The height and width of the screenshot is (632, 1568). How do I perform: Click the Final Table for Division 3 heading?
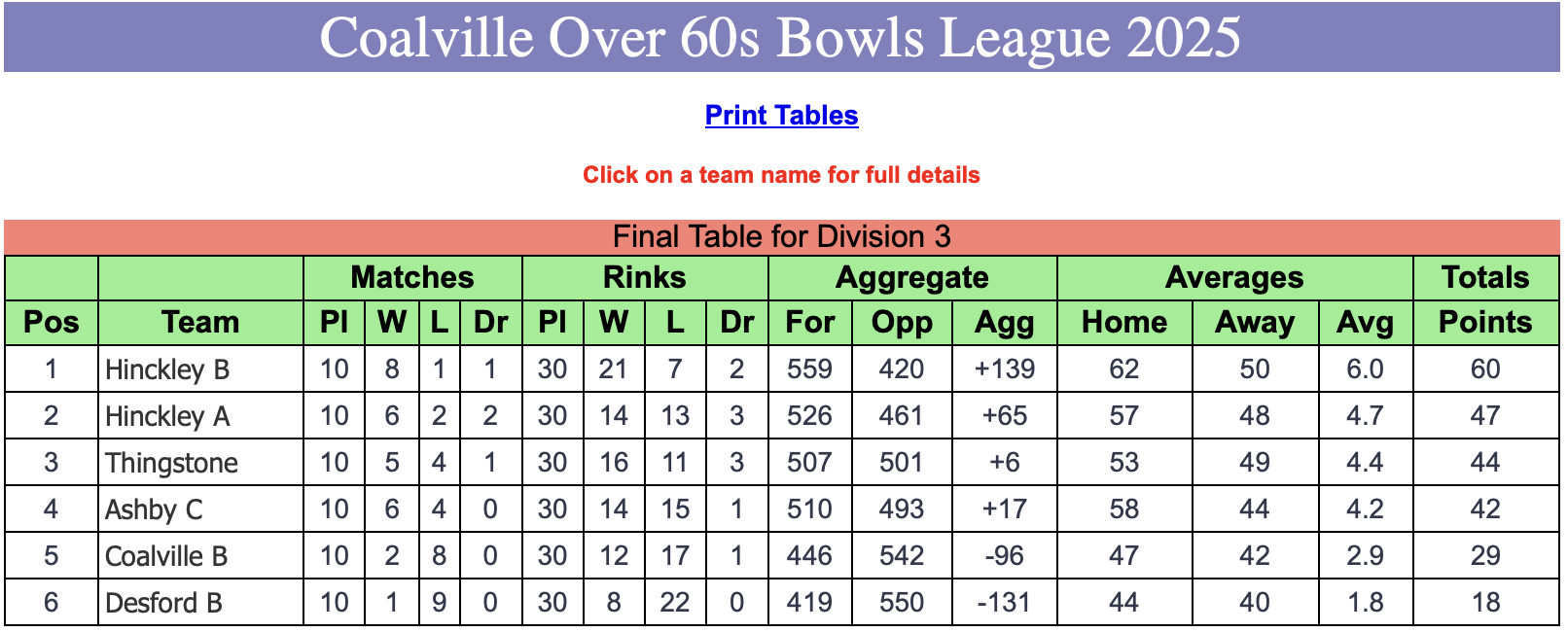pos(782,236)
